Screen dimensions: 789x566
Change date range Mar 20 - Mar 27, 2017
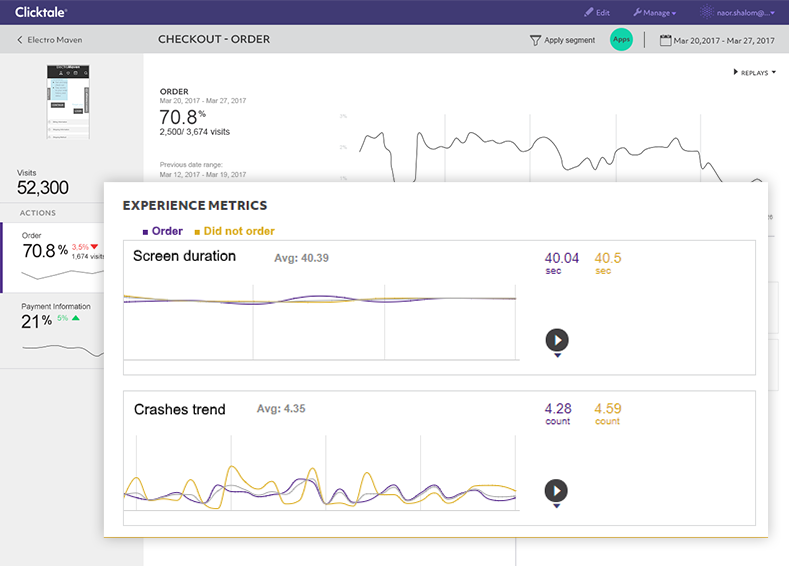pyautogui.click(x=724, y=40)
